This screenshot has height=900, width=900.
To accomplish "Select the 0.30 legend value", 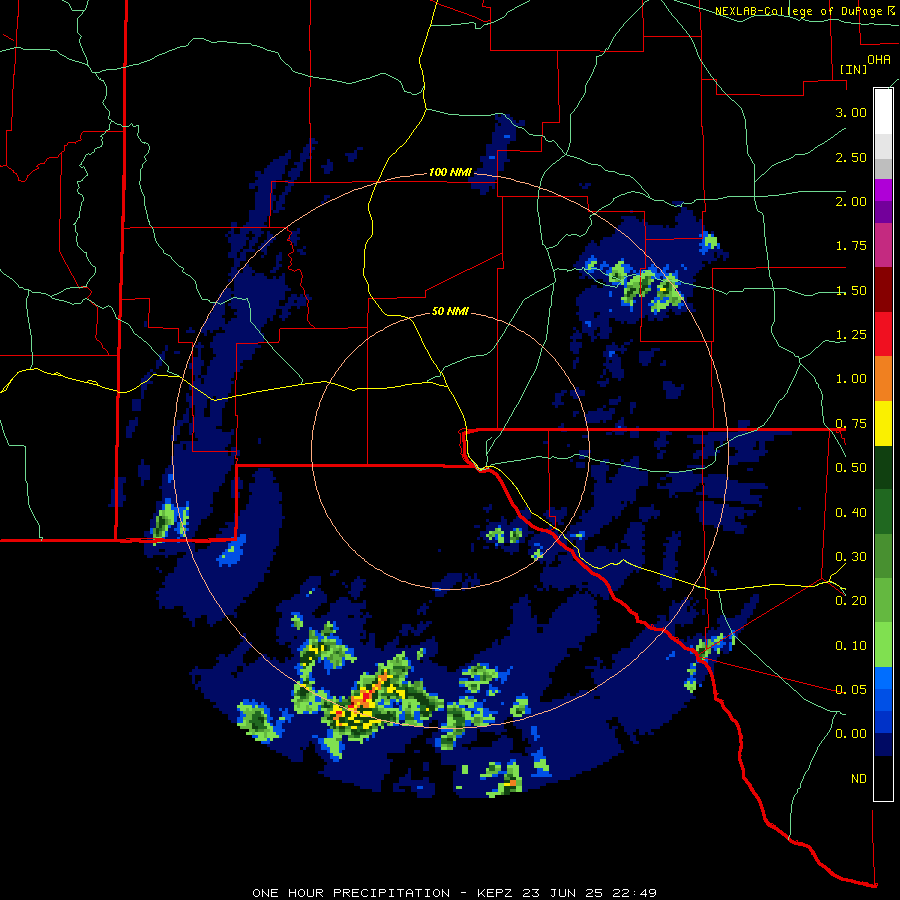I will click(x=851, y=557).
